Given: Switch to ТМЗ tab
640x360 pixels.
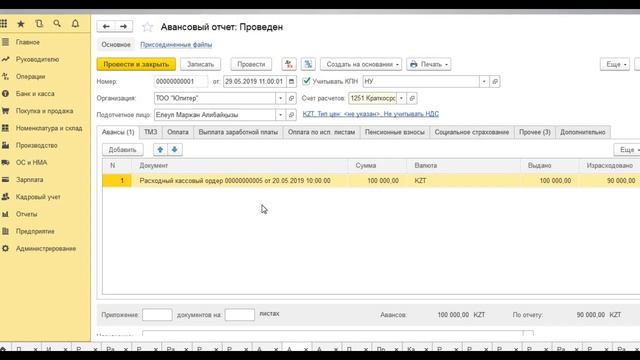Looking at the screenshot, I should 151,132.
